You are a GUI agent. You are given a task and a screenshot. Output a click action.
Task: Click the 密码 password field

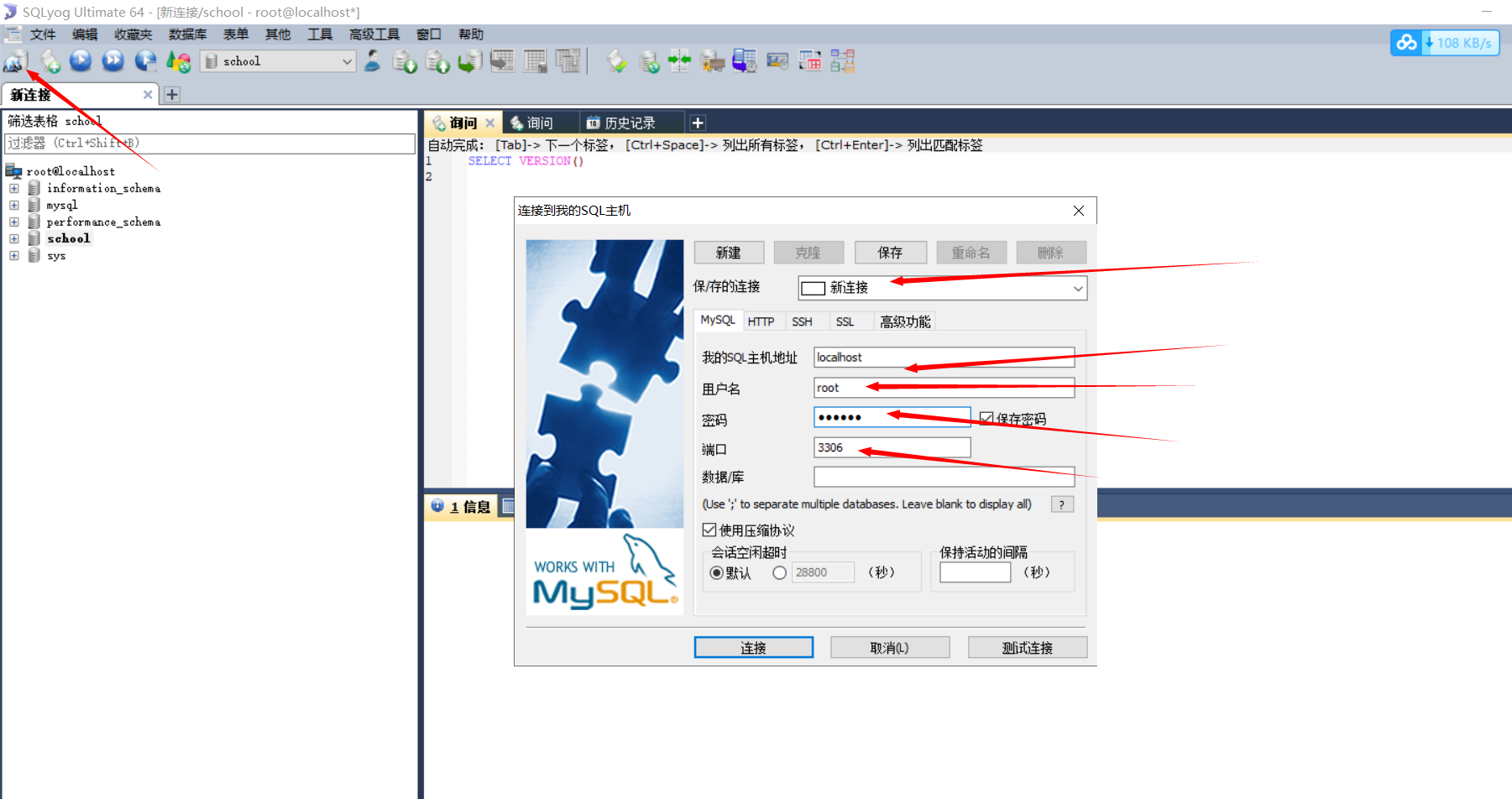point(892,417)
